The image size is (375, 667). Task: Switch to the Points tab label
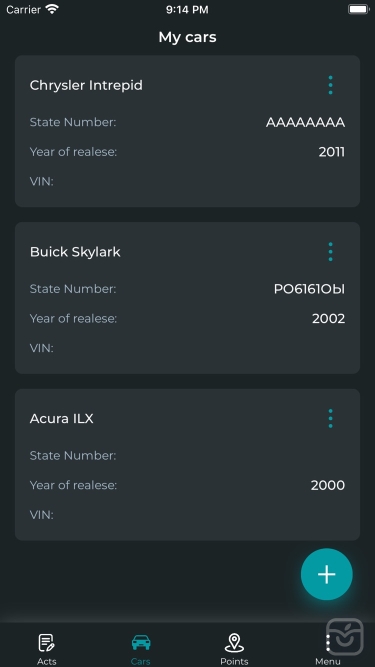point(234,661)
